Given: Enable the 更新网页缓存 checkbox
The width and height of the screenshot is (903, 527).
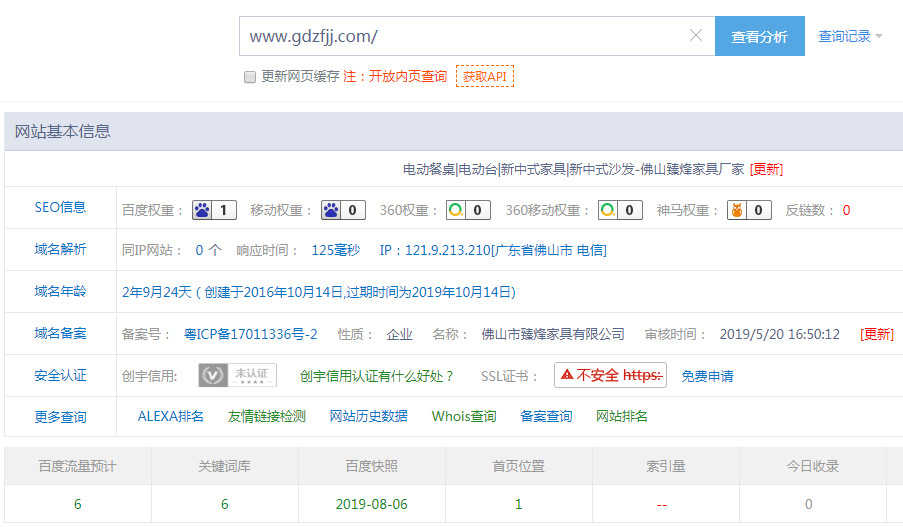Looking at the screenshot, I should [249, 77].
